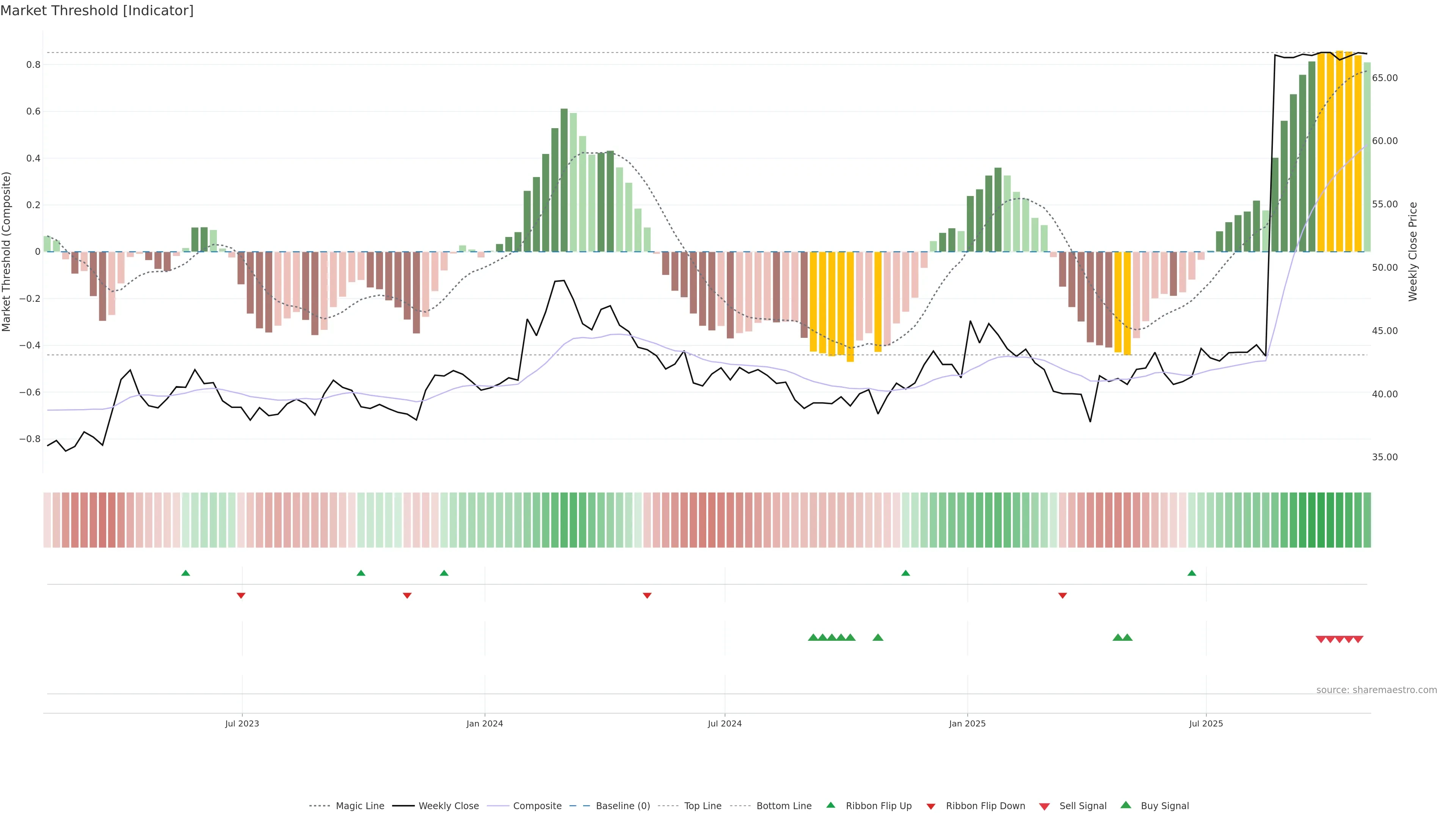Click the Ribbon Flip Down marker near Jul 2023
Image resolution: width=1456 pixels, height=819 pixels.
pyautogui.click(x=241, y=596)
